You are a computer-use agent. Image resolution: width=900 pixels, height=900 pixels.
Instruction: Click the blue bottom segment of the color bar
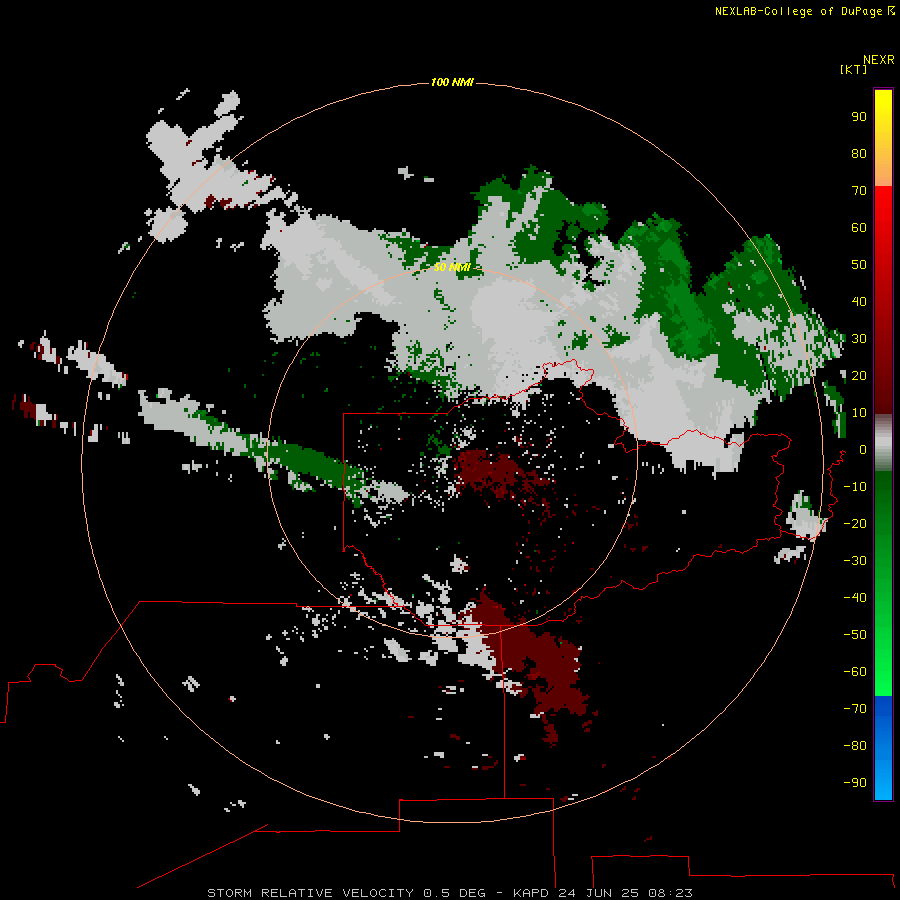[x=883, y=747]
